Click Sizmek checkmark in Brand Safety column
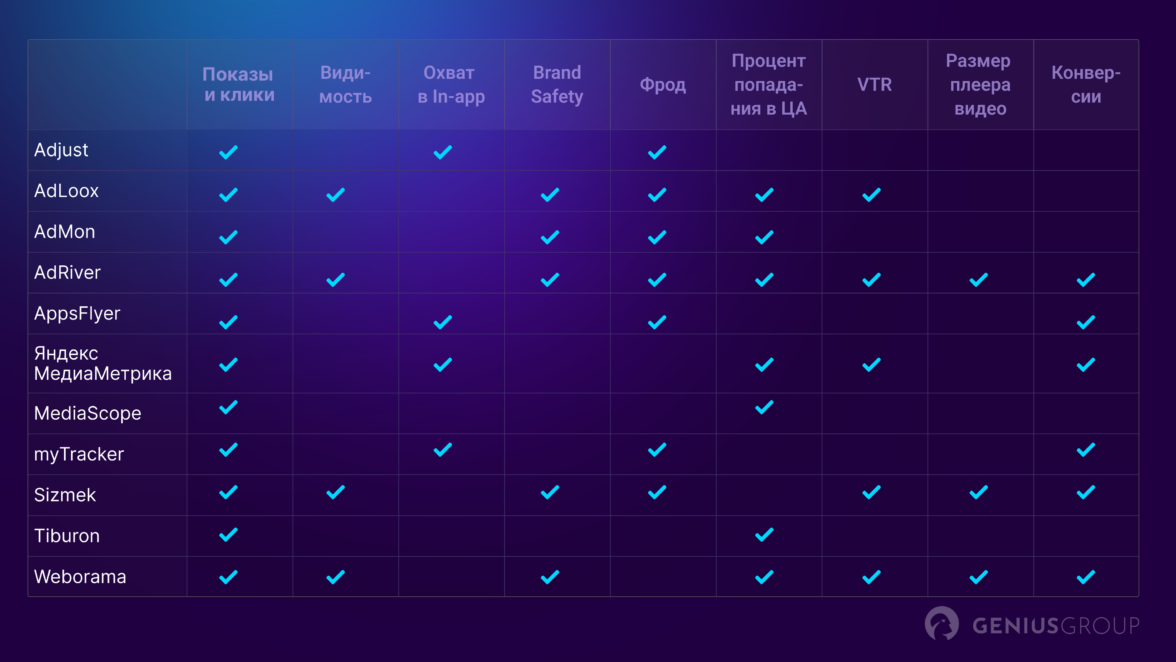This screenshot has width=1176, height=662. tap(549, 492)
